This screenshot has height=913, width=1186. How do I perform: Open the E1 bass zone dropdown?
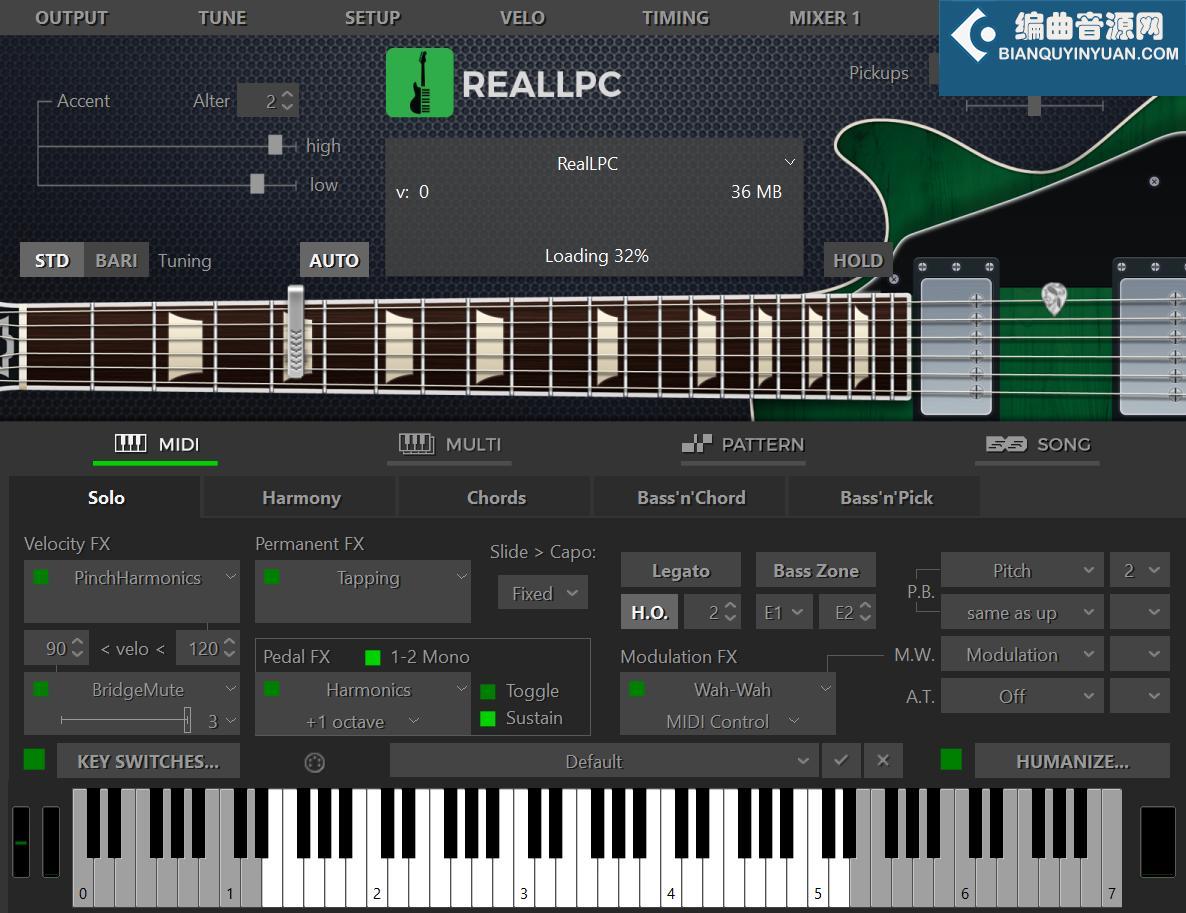point(784,612)
